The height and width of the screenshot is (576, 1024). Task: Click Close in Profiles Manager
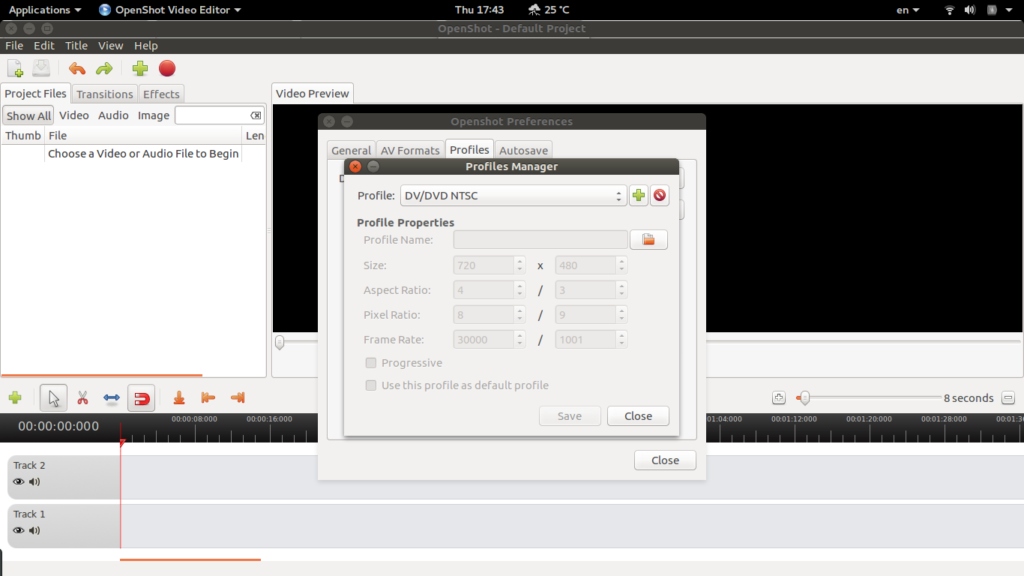[x=638, y=416]
